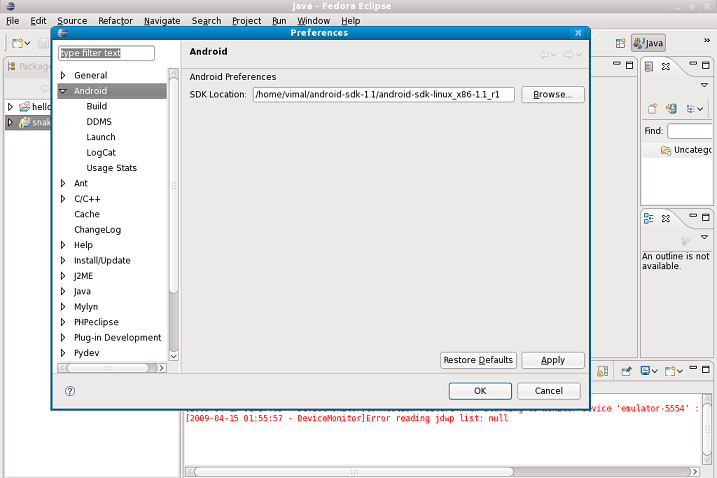The height and width of the screenshot is (478, 717).
Task: Expand the J2ME preferences node
Action: pyautogui.click(x=63, y=276)
